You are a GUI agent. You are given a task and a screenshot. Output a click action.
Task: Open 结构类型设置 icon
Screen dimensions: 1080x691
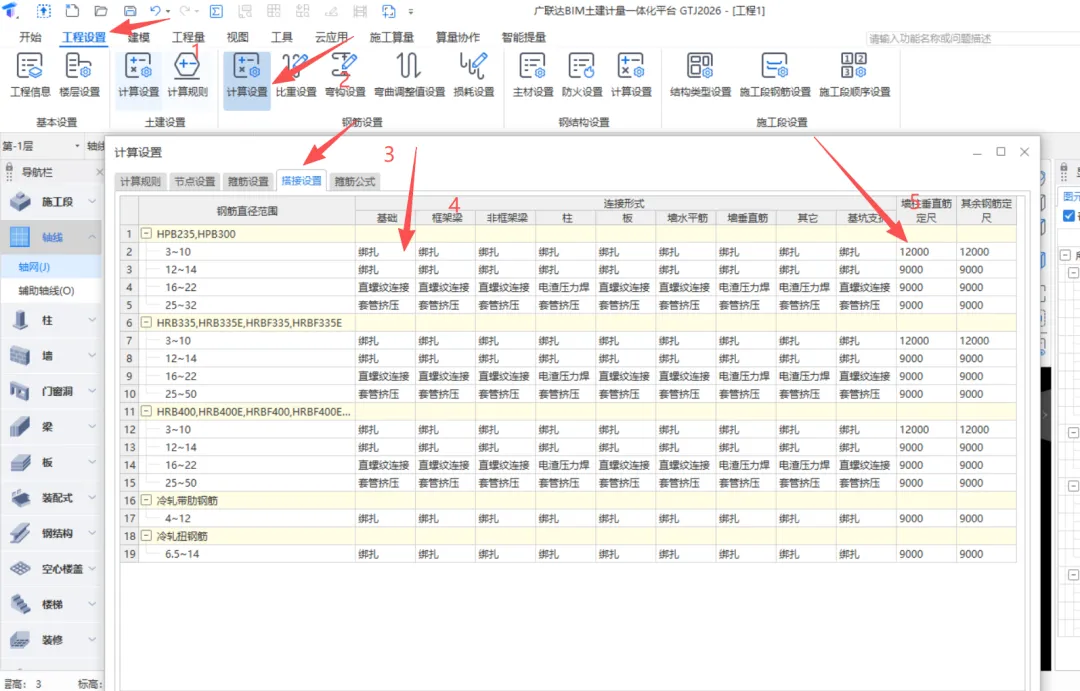point(700,75)
